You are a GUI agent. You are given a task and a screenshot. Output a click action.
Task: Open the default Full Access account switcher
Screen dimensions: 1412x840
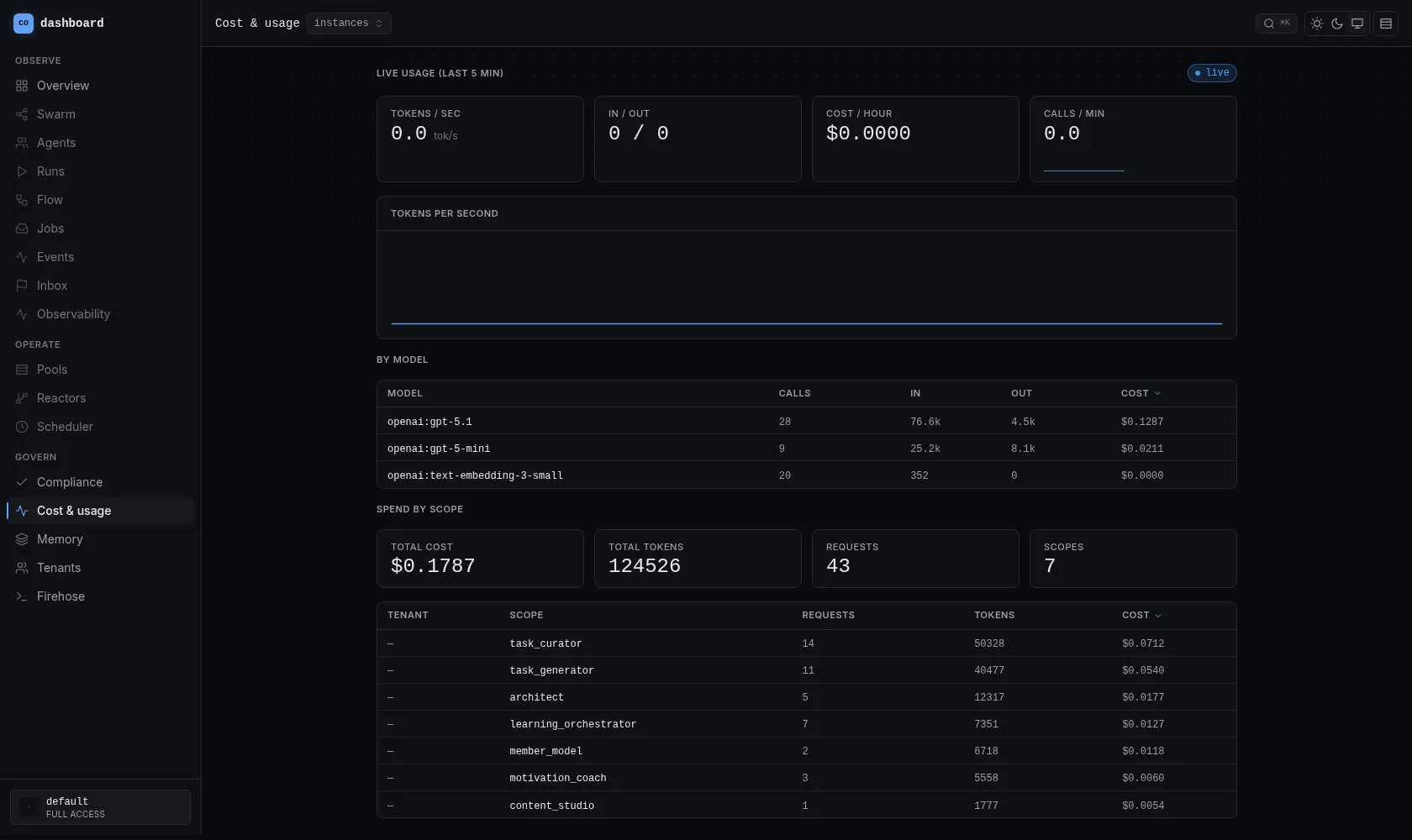pos(100,807)
